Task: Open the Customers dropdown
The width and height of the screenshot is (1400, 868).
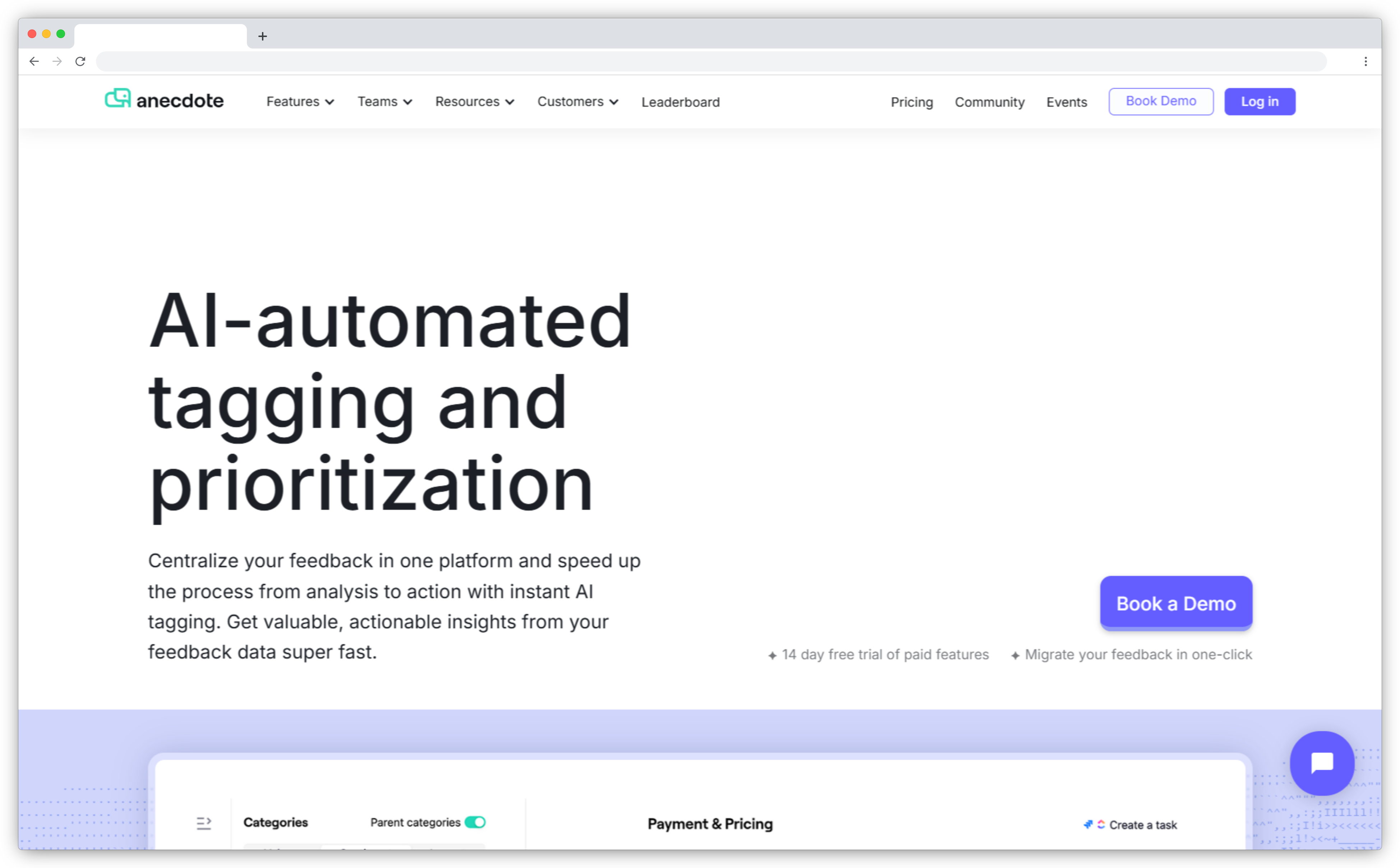Action: coord(577,102)
